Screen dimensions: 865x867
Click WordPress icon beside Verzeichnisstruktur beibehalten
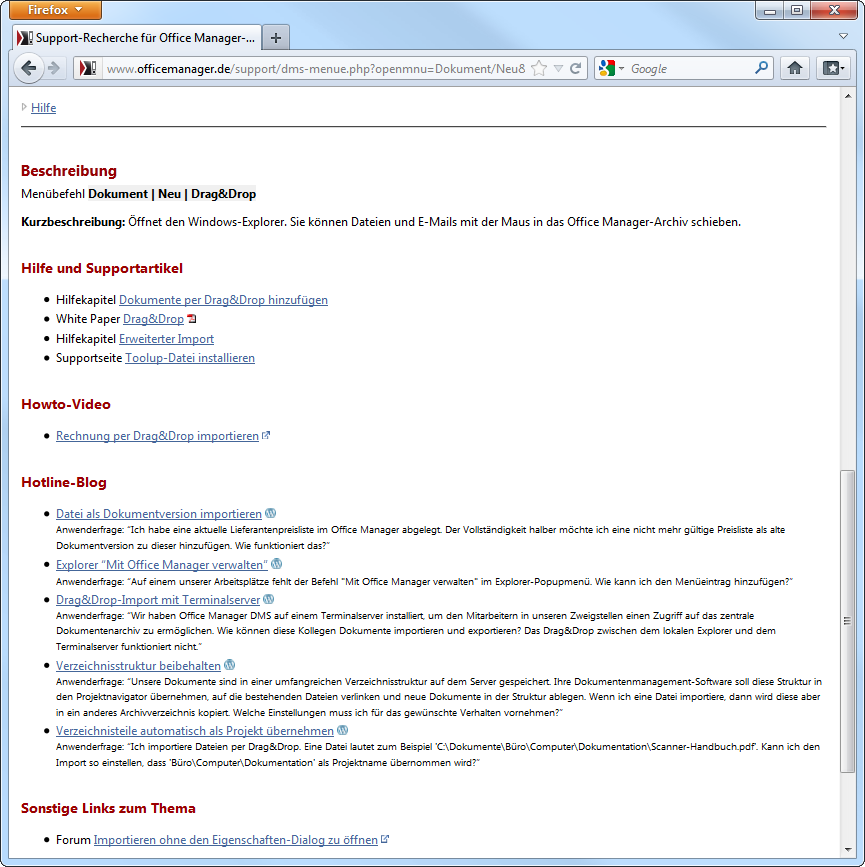230,665
